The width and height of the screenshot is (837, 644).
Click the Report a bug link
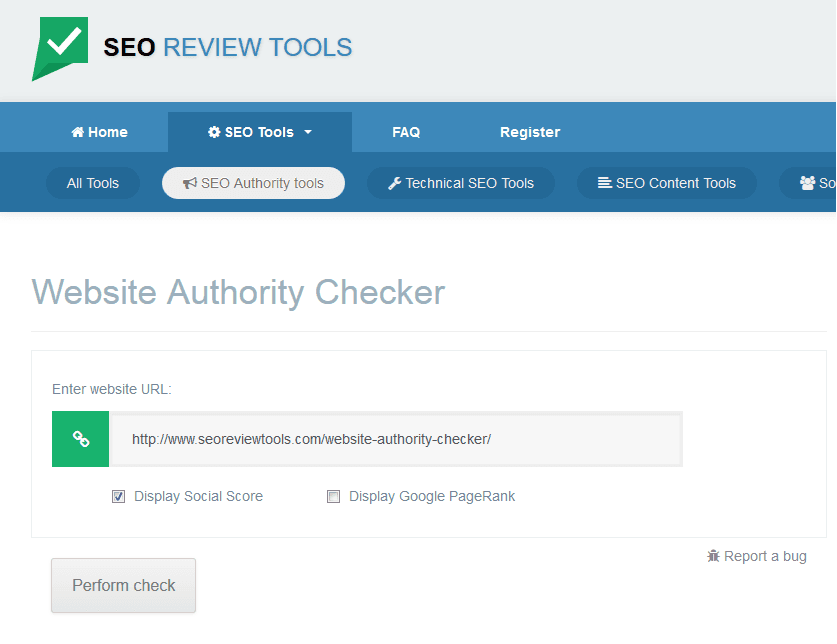[x=765, y=556]
